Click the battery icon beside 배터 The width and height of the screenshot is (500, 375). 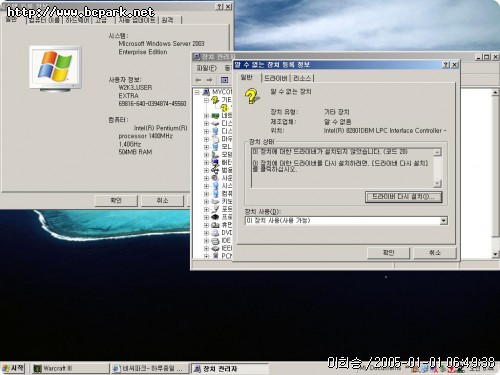(215, 162)
